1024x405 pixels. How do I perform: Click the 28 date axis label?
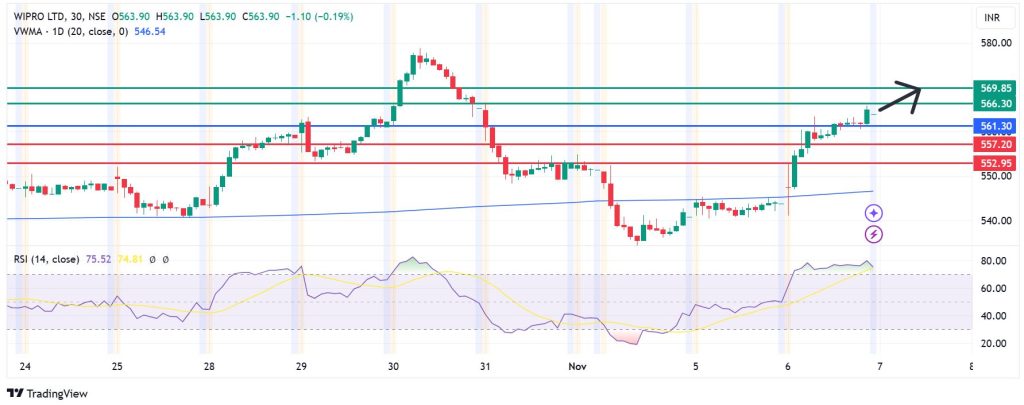208,366
